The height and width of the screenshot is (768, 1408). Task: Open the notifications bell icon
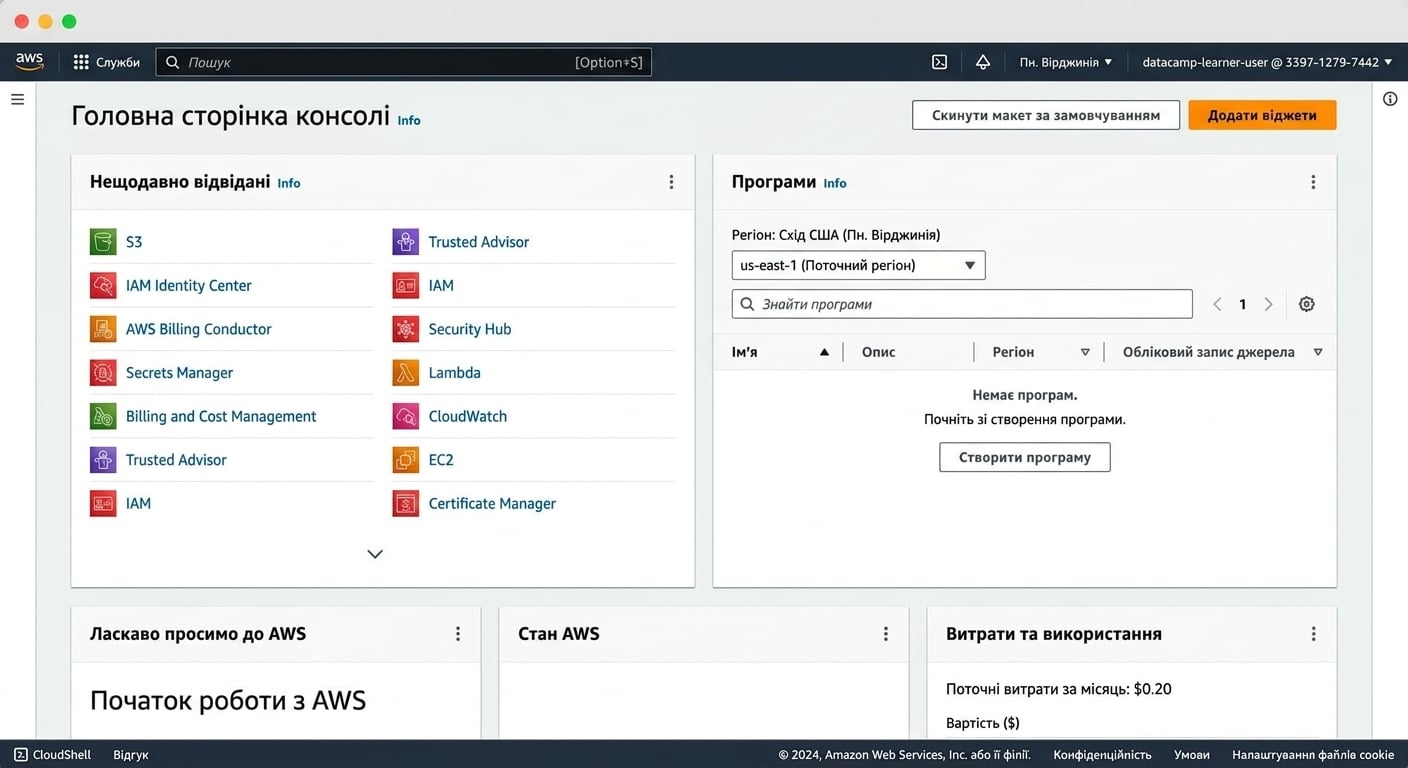tap(983, 62)
